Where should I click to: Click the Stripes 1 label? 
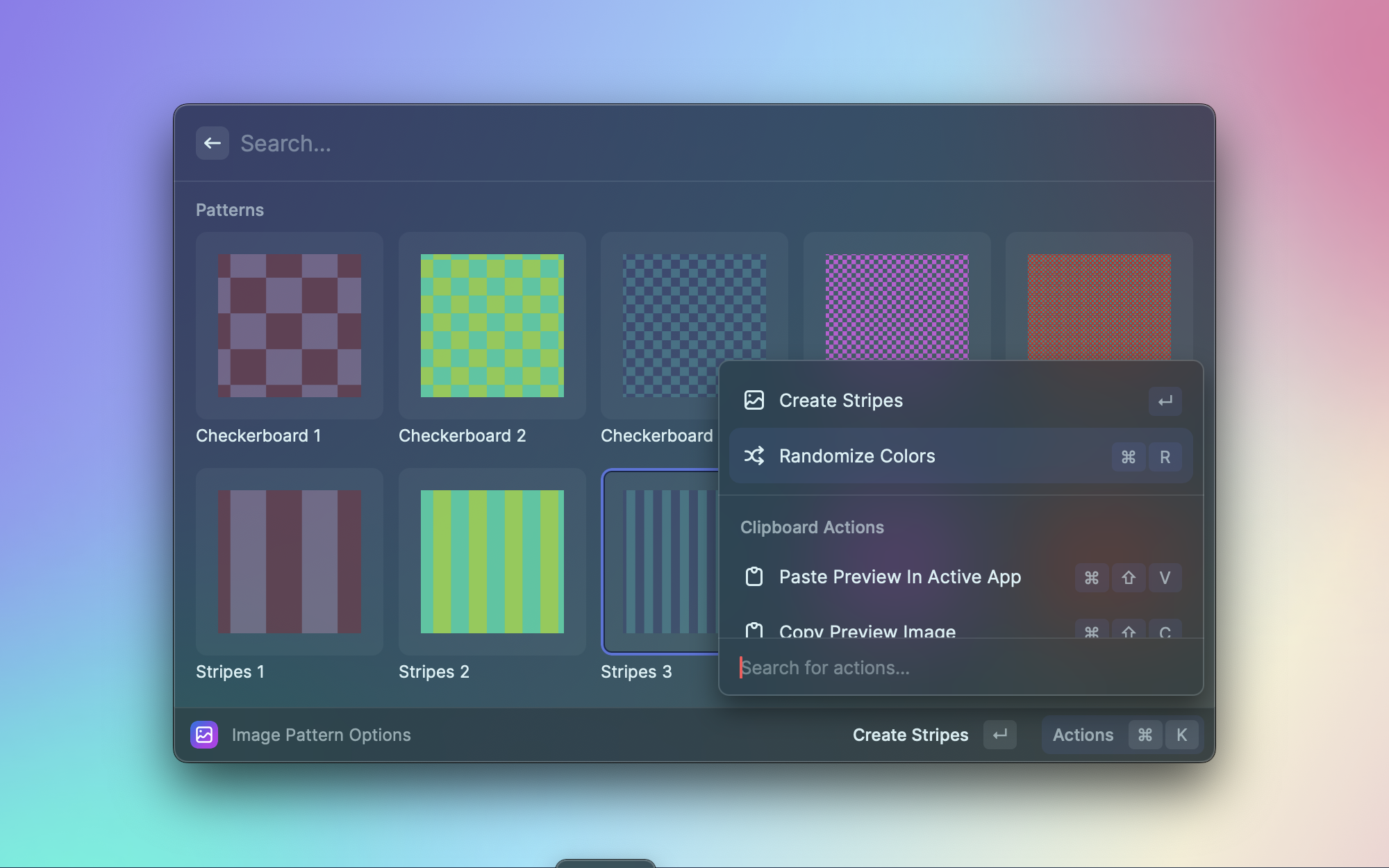point(230,671)
